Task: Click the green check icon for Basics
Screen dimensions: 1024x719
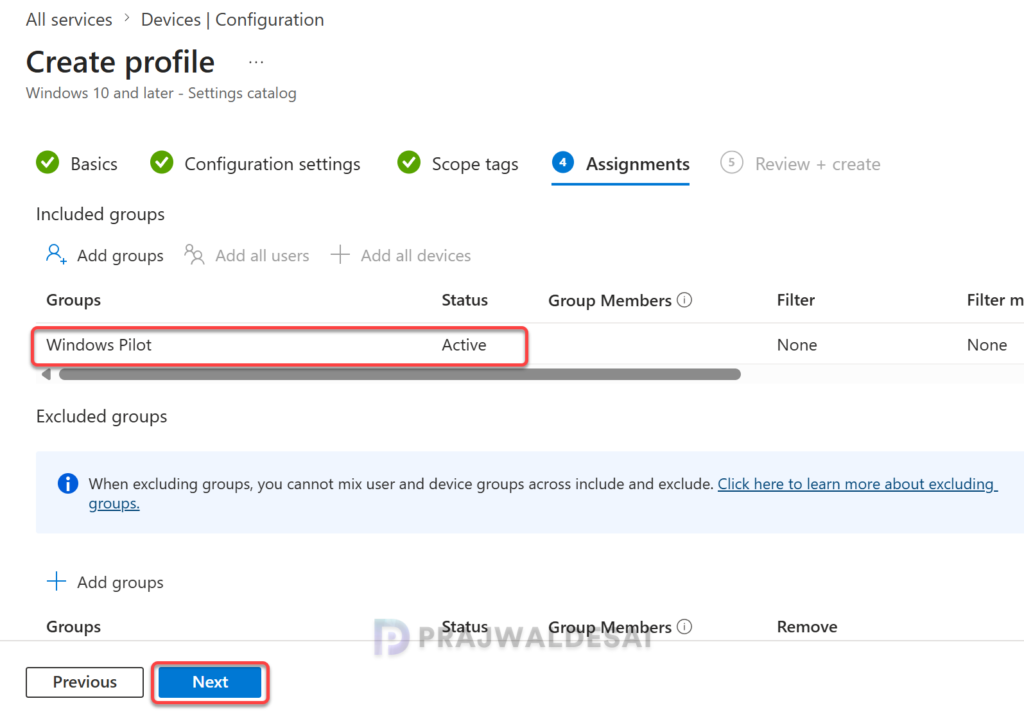Action: [x=48, y=162]
